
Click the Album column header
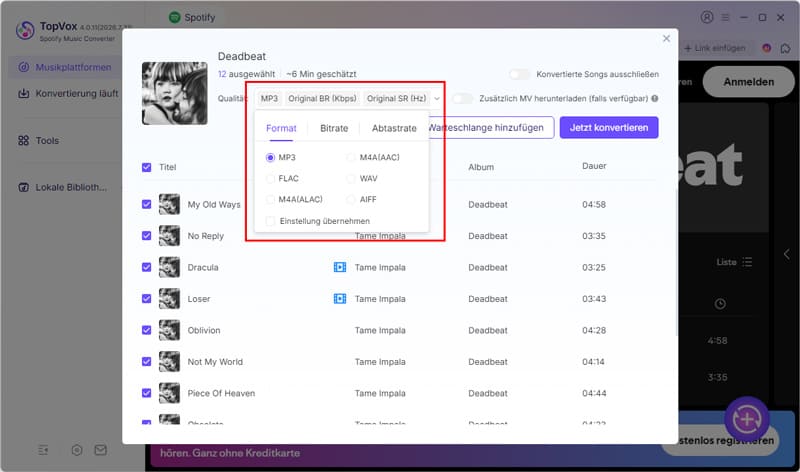tap(481, 167)
